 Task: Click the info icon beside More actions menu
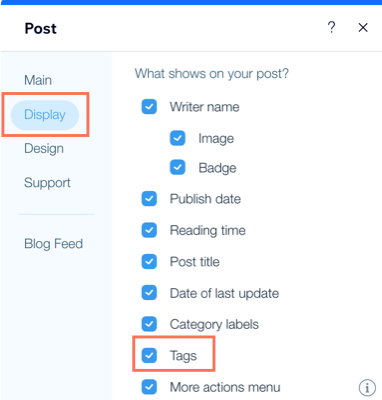pos(367,388)
